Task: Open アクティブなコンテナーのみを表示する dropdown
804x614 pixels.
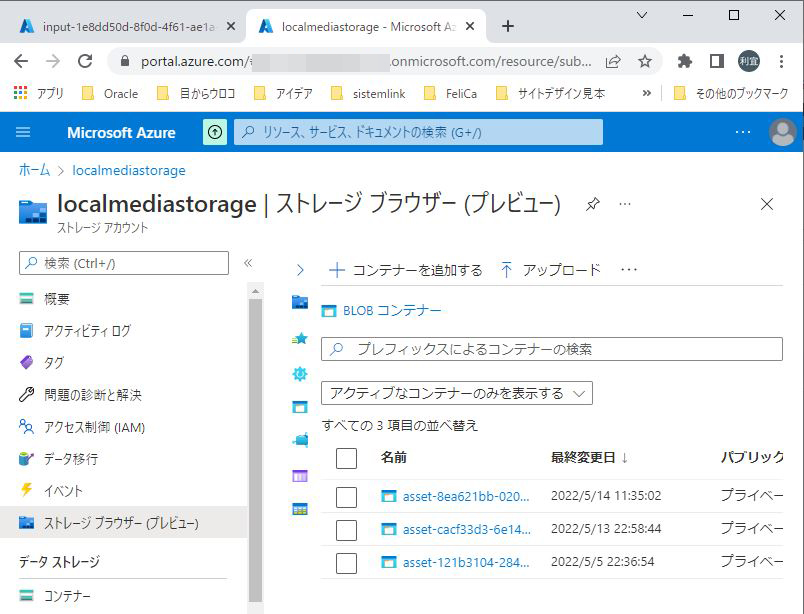Action: coord(457,393)
